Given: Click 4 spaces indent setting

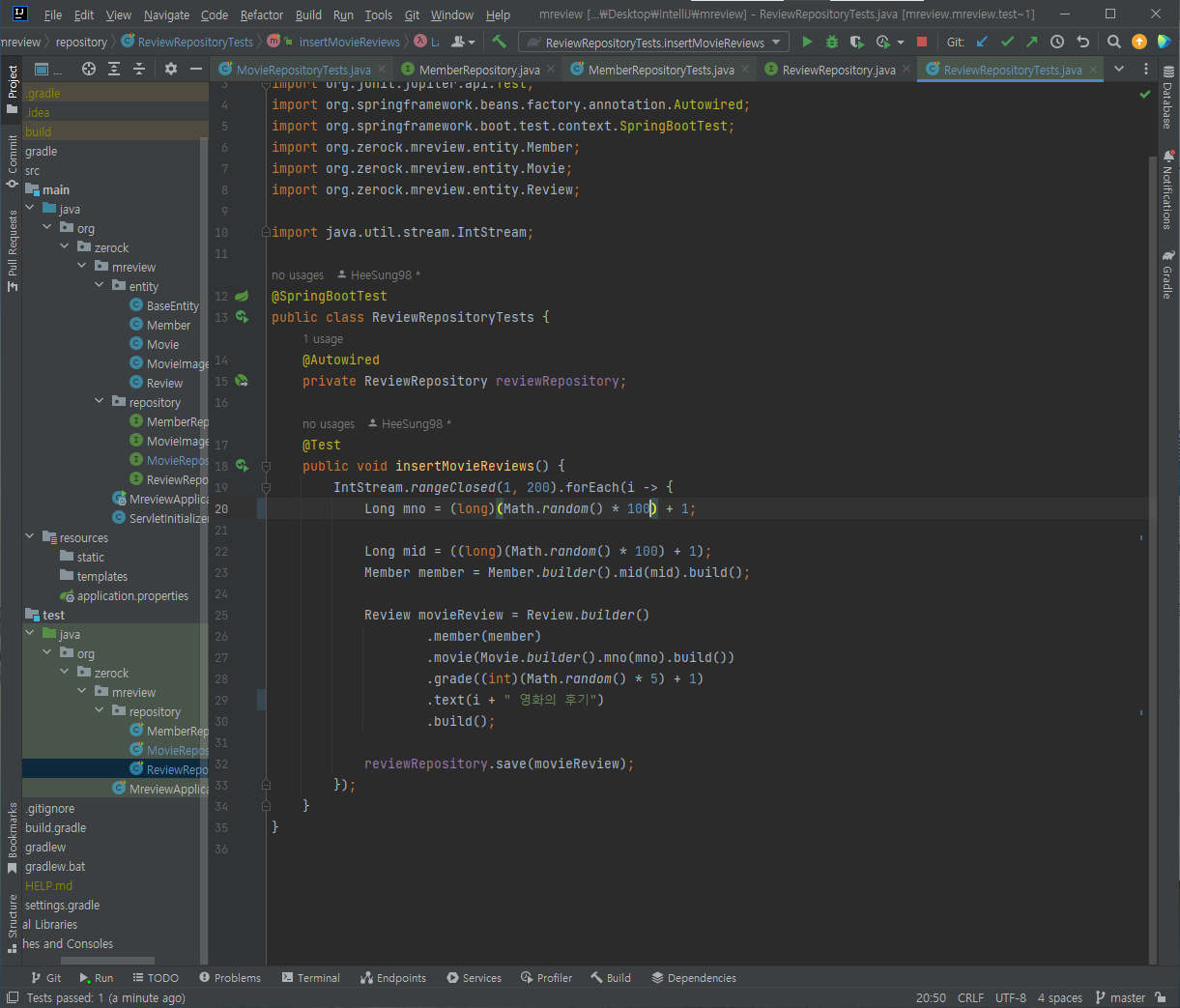Looking at the screenshot, I should coord(1060,998).
